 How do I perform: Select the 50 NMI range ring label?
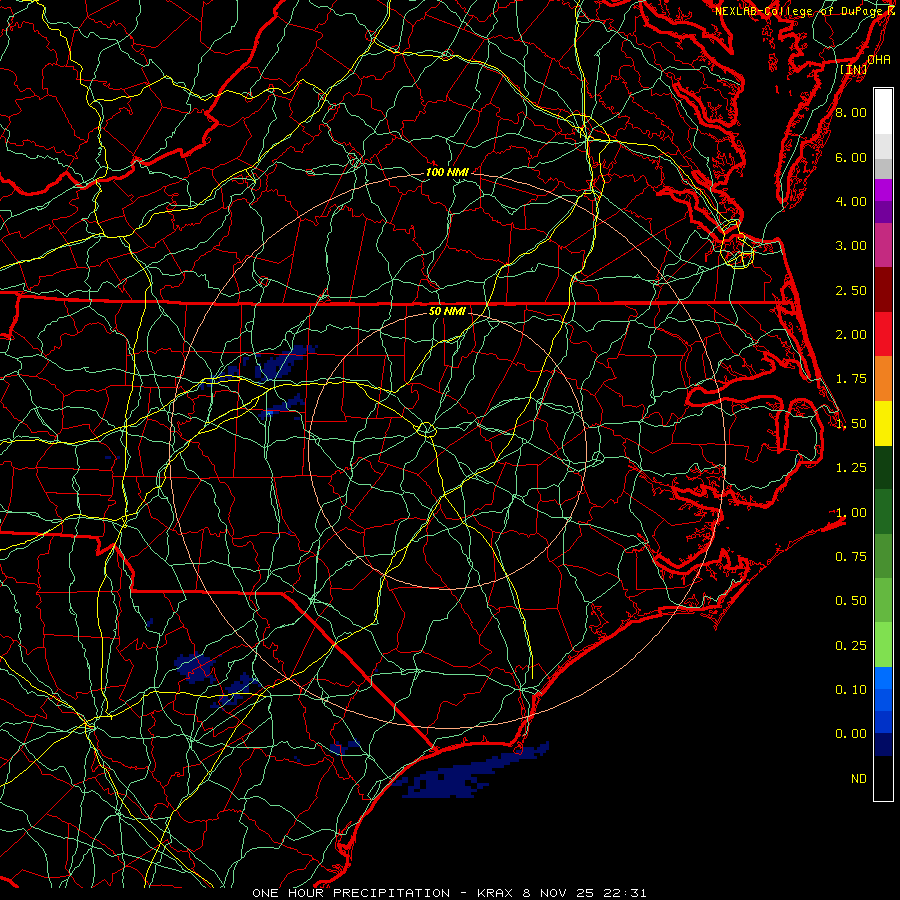447,312
